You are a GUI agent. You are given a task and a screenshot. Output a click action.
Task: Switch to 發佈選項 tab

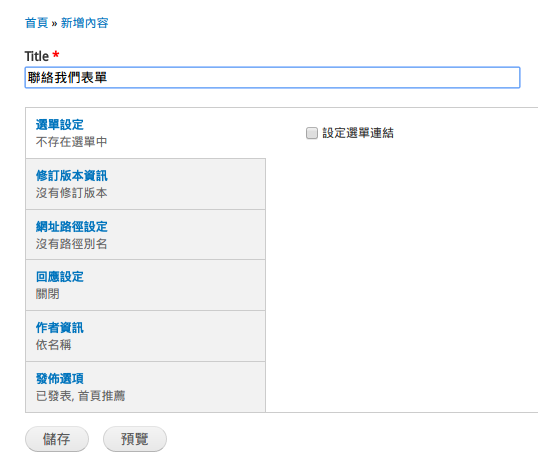point(145,387)
